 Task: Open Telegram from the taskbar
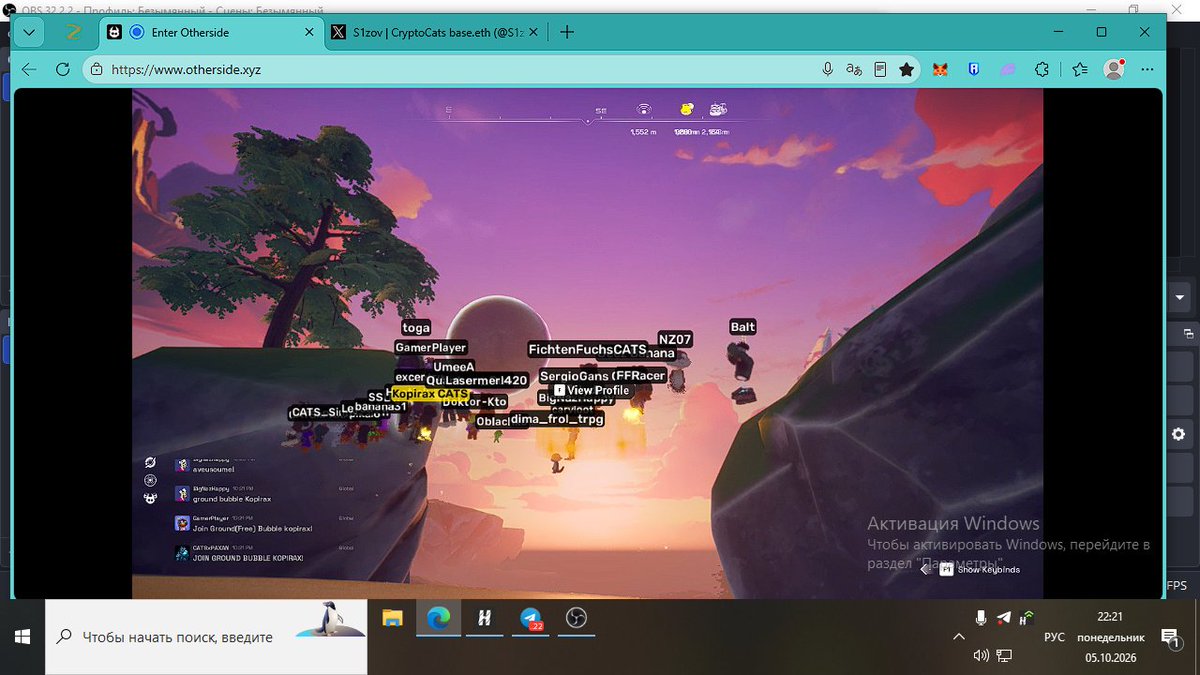(530, 619)
